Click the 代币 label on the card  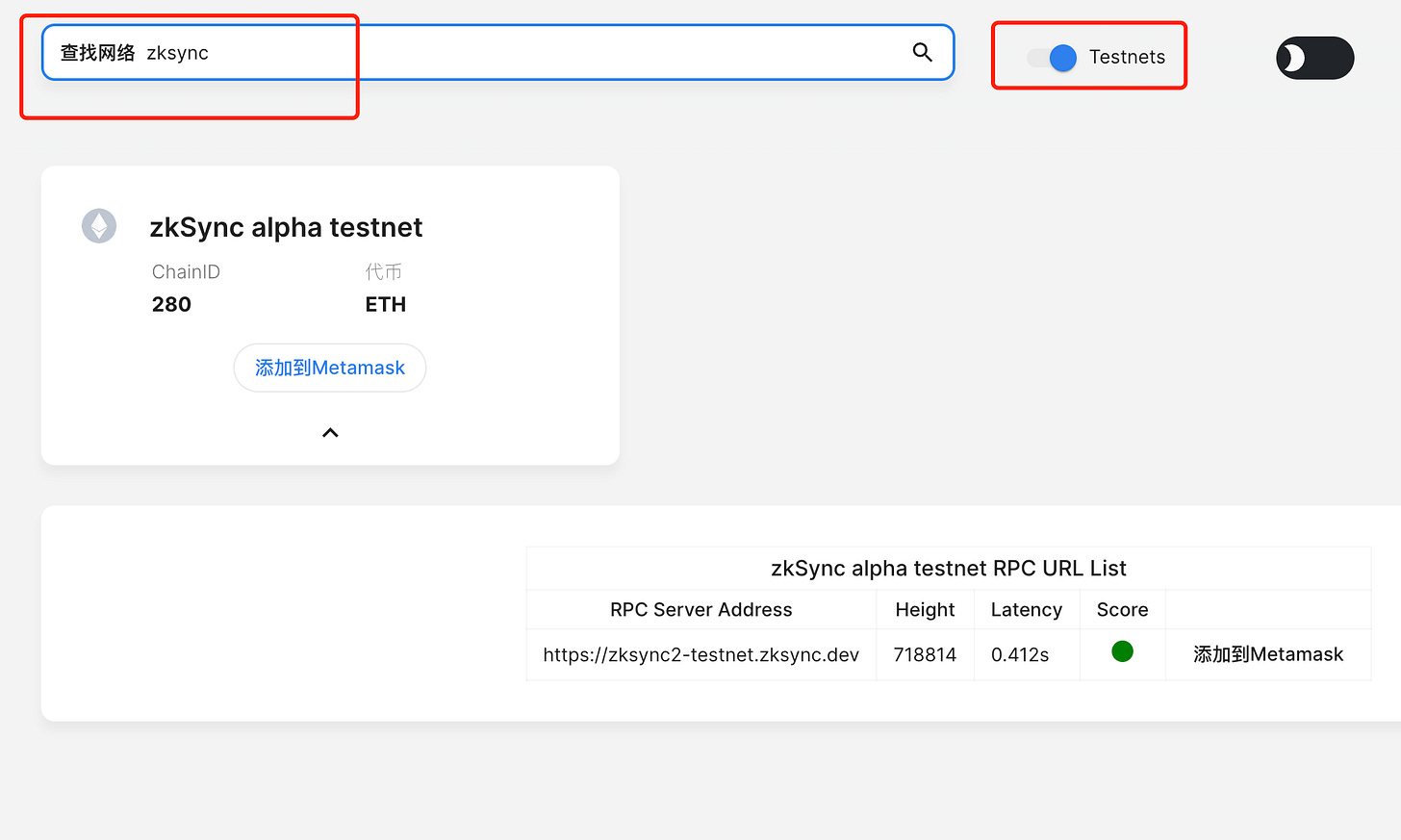pos(383,272)
